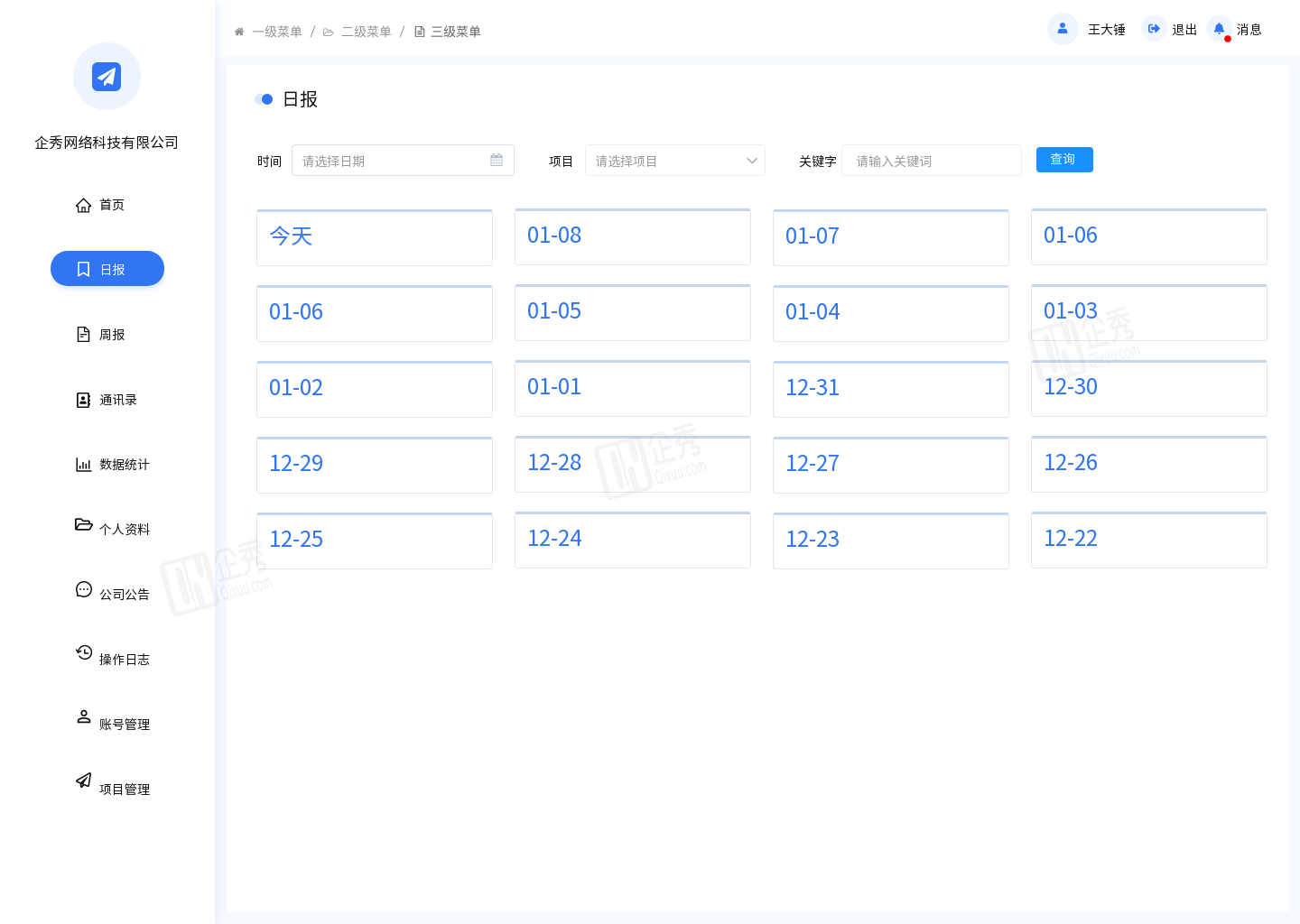Click the paper plane company logo
1300x924 pixels.
(107, 77)
